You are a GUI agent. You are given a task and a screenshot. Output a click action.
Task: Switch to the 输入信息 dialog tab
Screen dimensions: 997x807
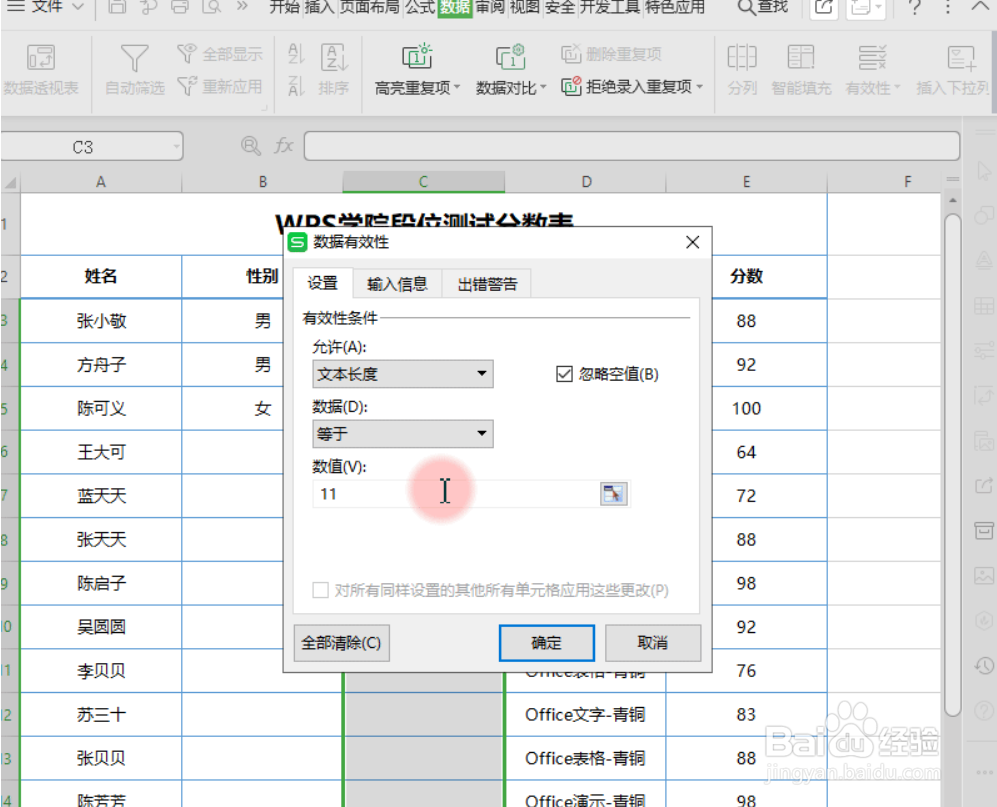click(x=397, y=284)
